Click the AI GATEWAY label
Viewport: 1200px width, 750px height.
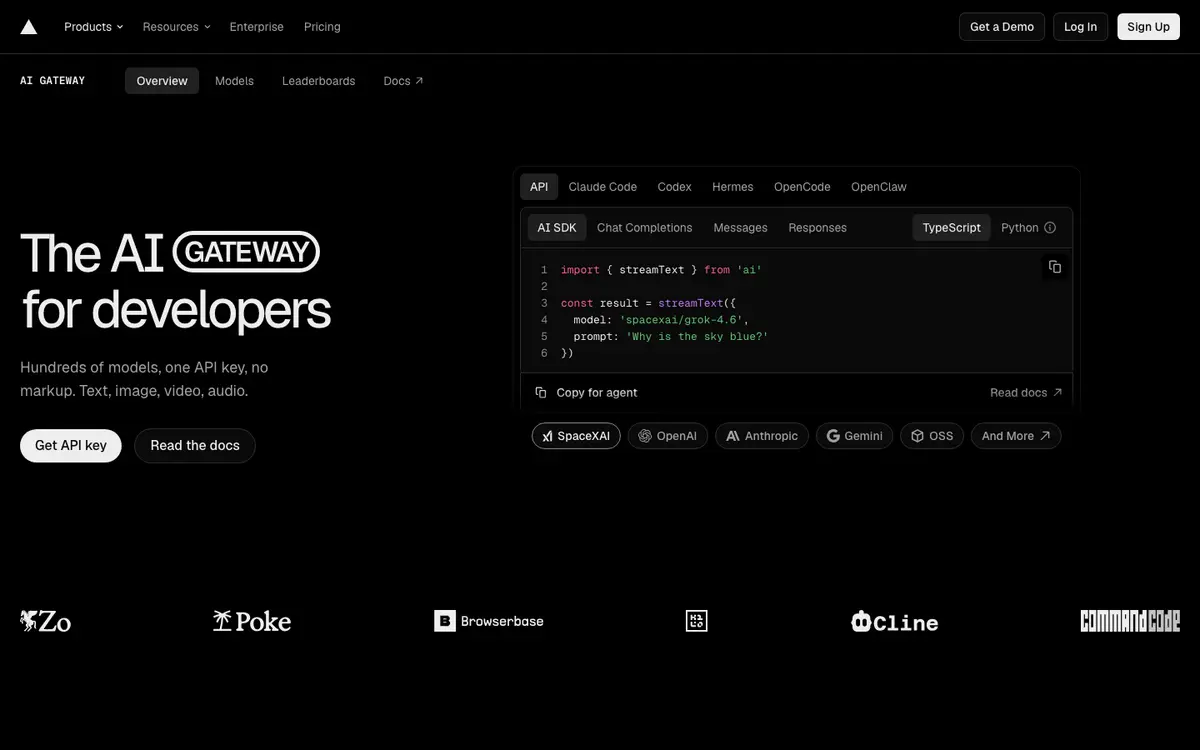coord(53,81)
